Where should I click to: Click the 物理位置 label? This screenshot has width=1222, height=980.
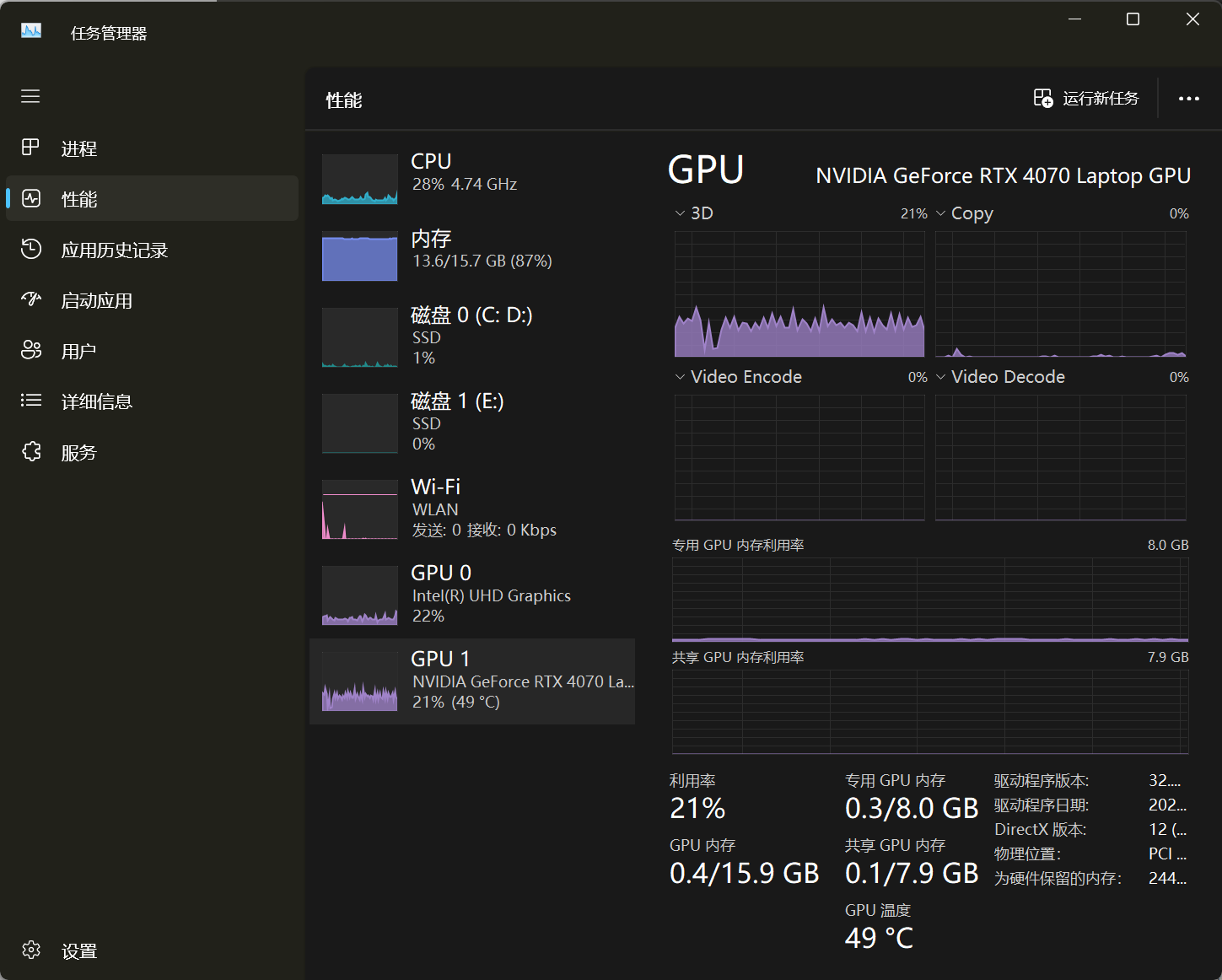(1028, 854)
